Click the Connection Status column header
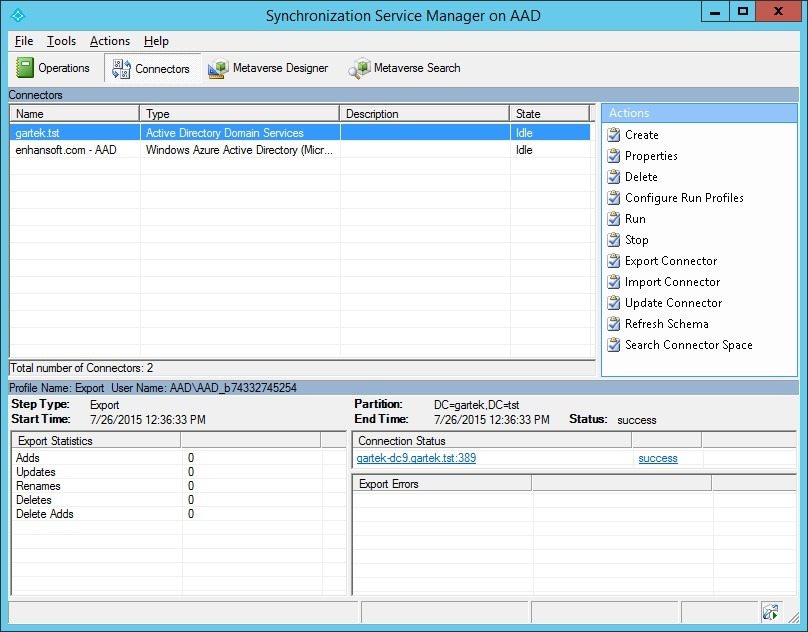 tap(493, 441)
